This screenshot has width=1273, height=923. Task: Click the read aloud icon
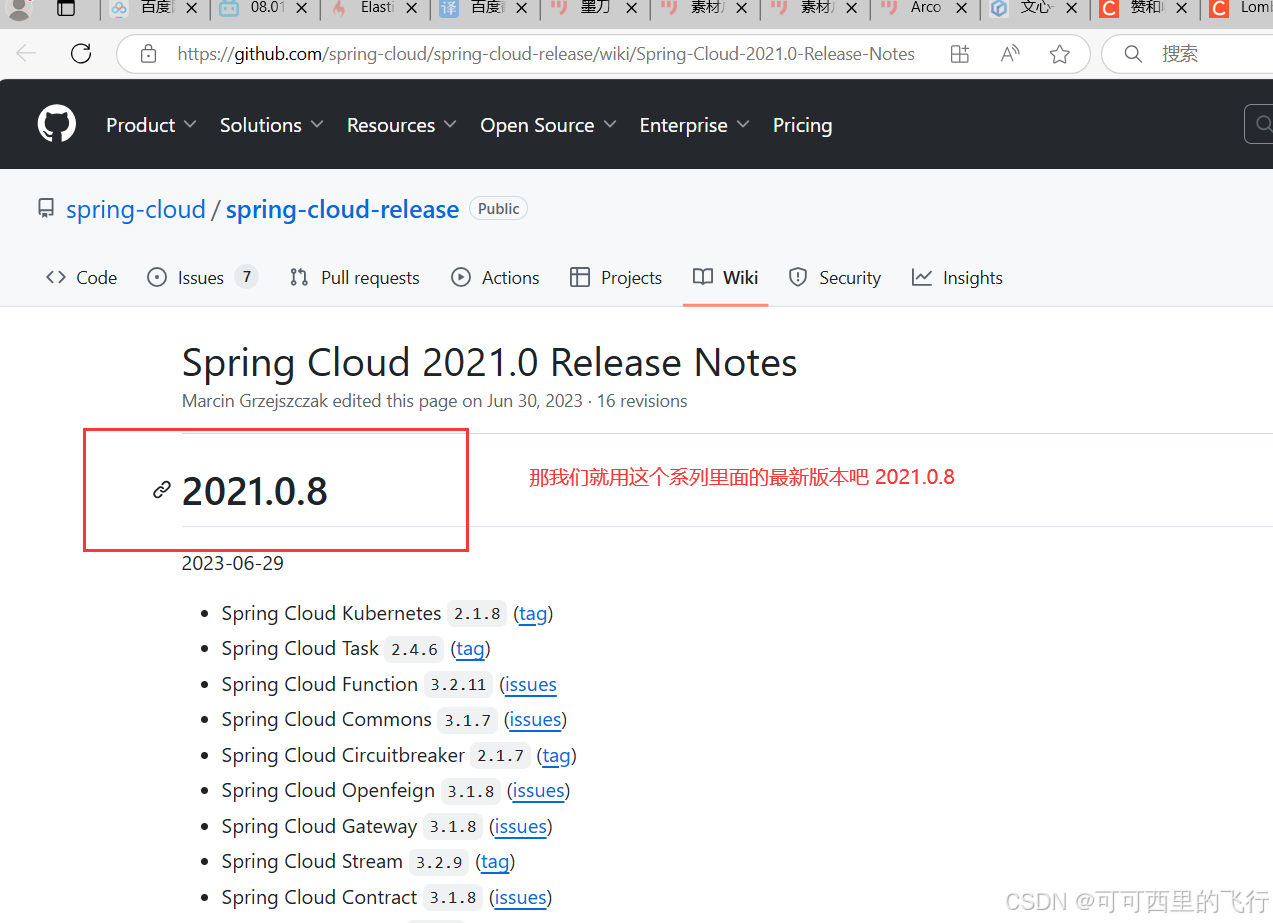tap(1010, 54)
